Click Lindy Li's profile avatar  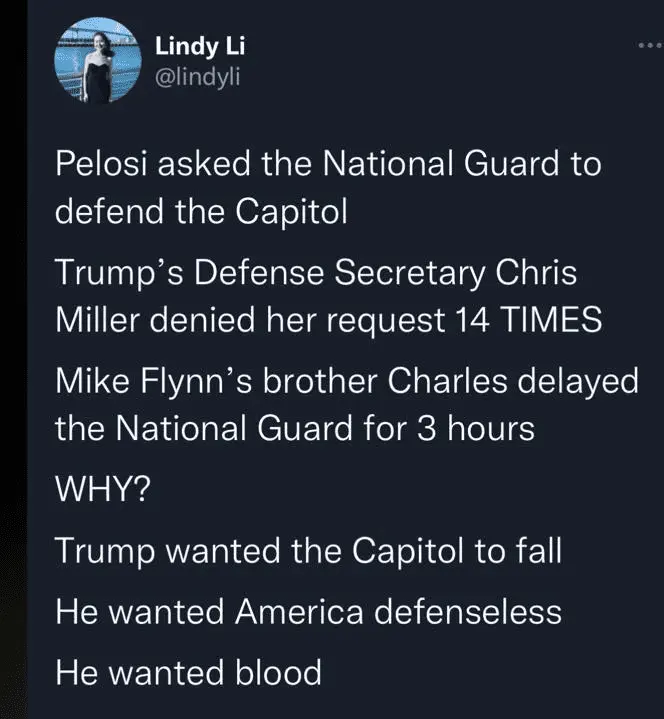96,62
